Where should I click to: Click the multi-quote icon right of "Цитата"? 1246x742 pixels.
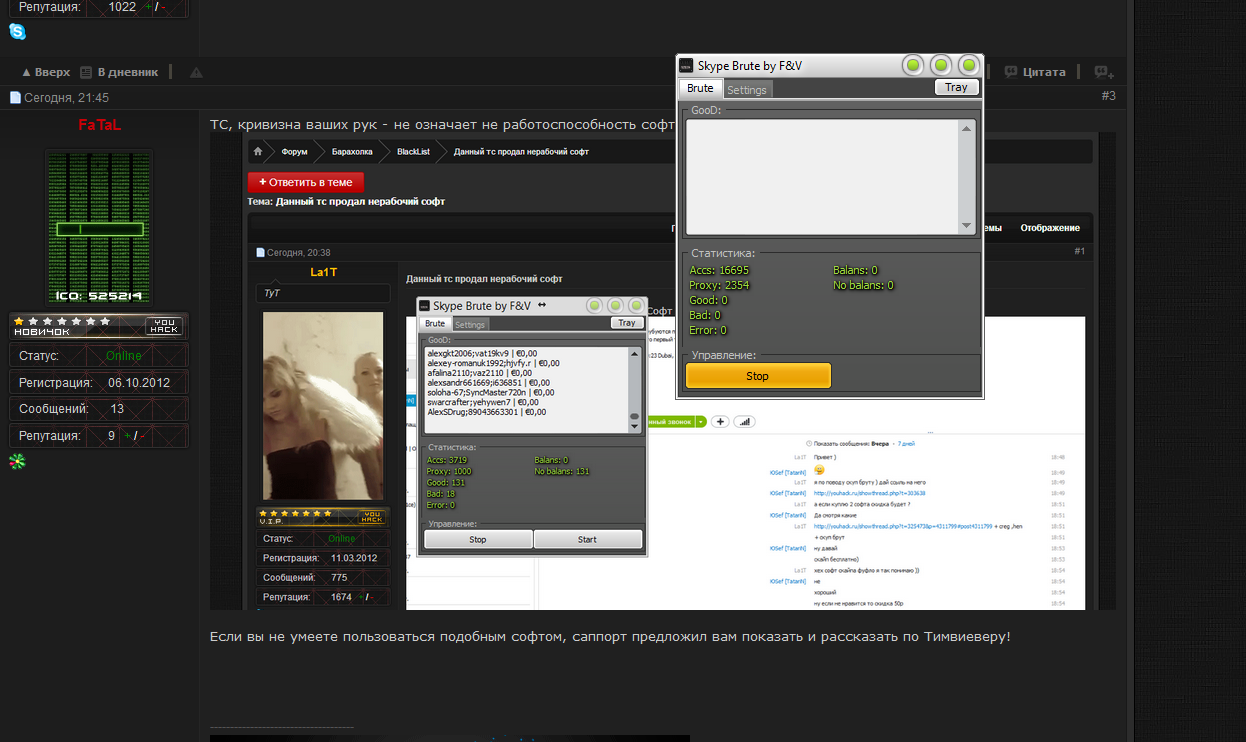click(1104, 72)
